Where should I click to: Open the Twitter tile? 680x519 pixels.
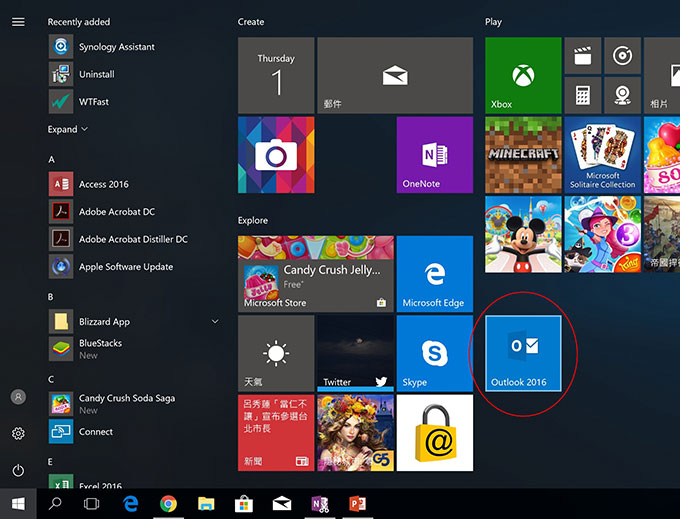click(x=356, y=353)
